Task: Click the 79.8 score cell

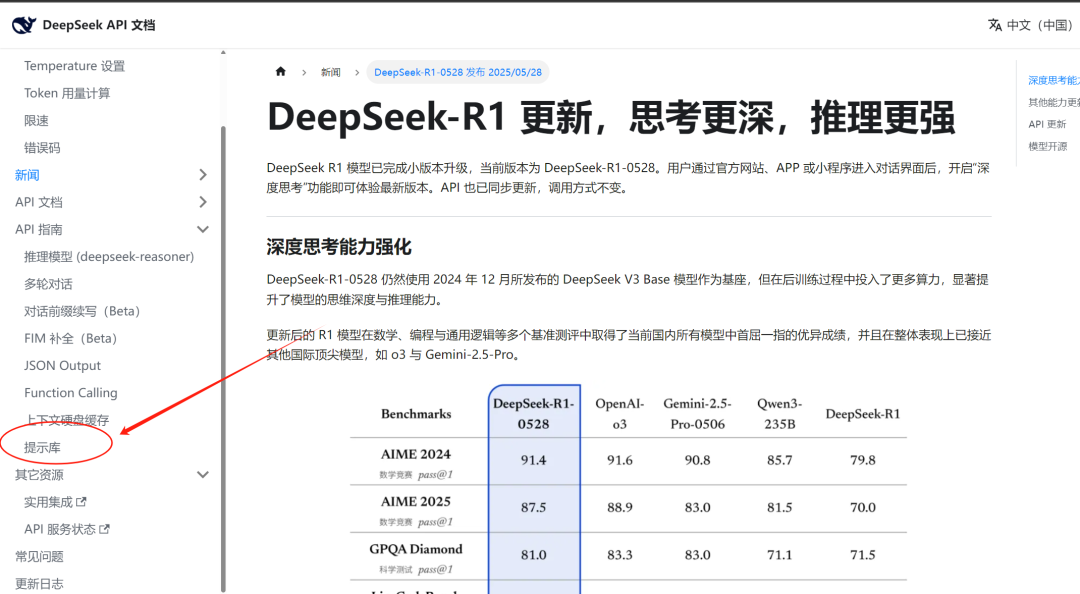Action: click(863, 460)
